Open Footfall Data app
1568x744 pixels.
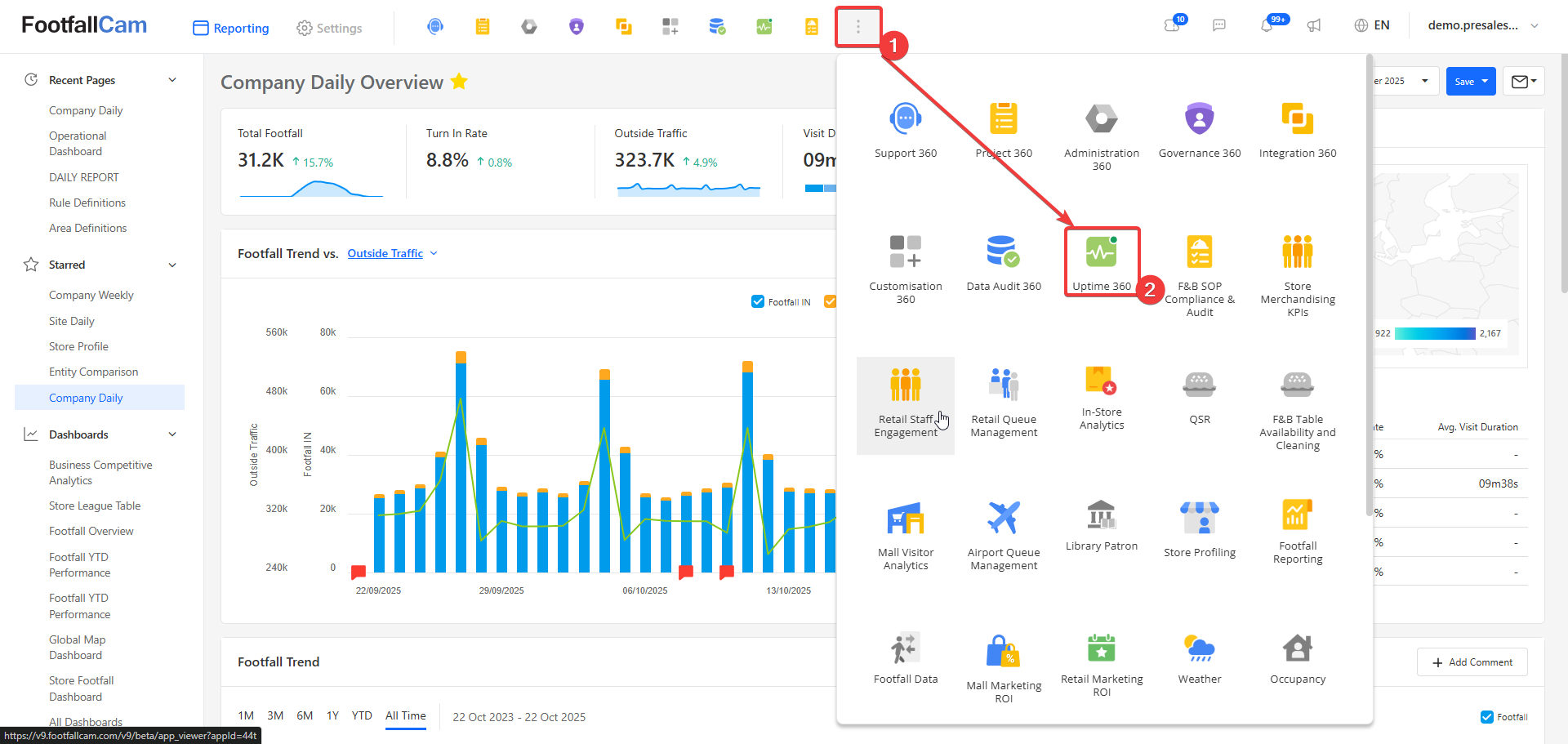click(906, 658)
